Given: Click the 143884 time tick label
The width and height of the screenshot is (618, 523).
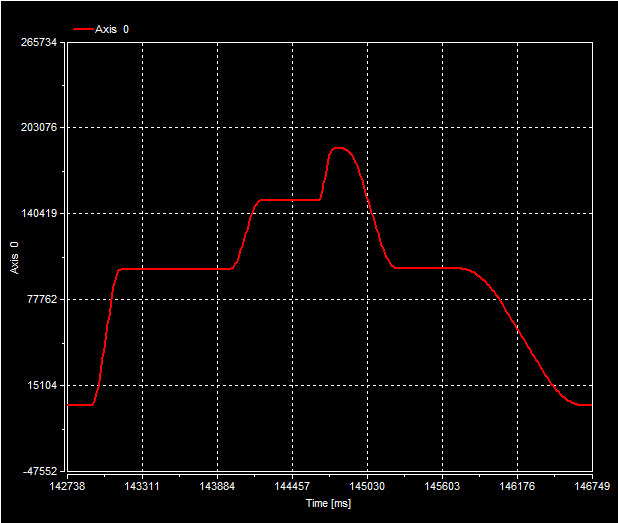Looking at the screenshot, I should (x=216, y=486).
